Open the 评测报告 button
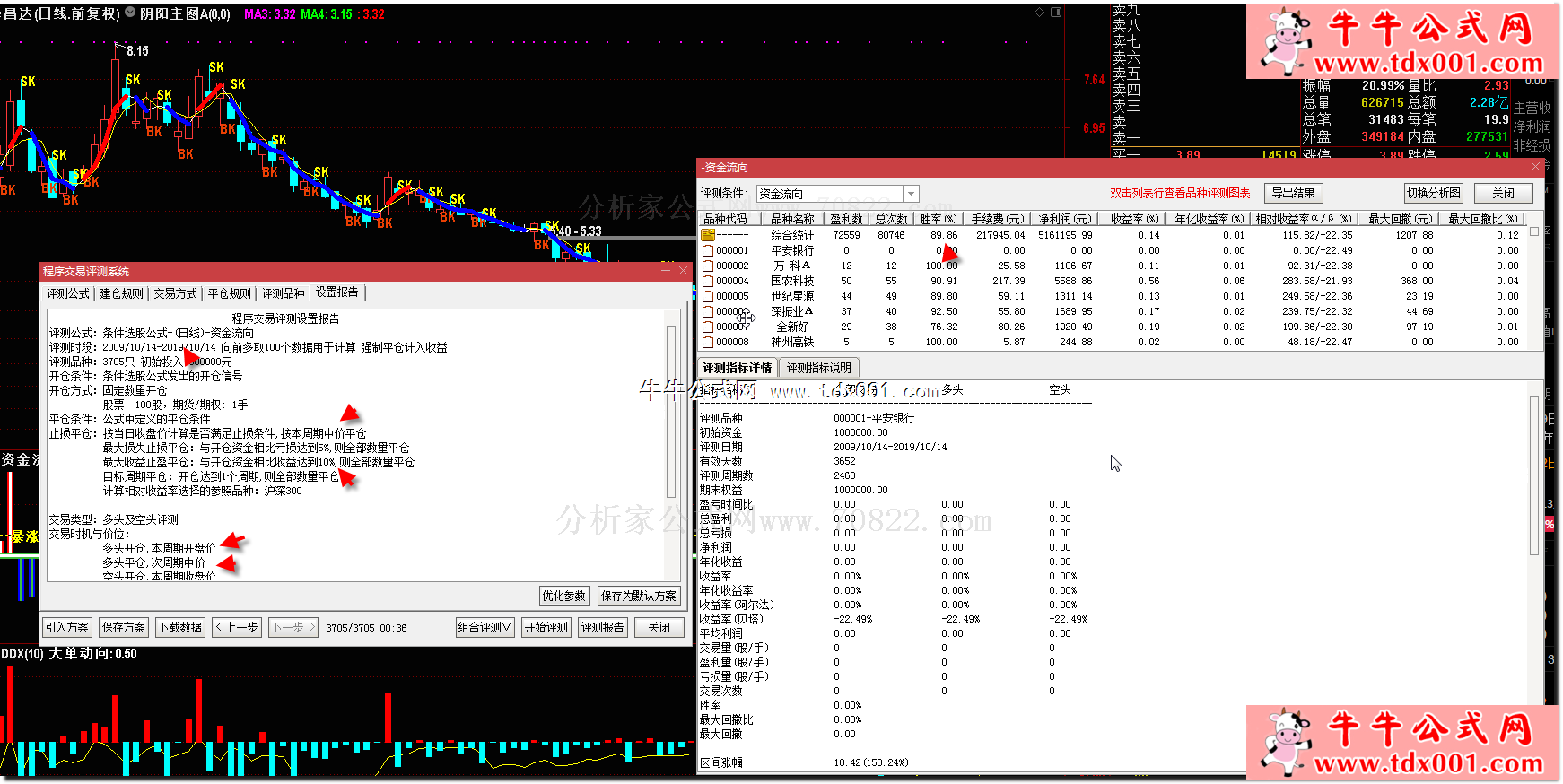Image resolution: width=1563 pixels, height=784 pixels. [602, 627]
